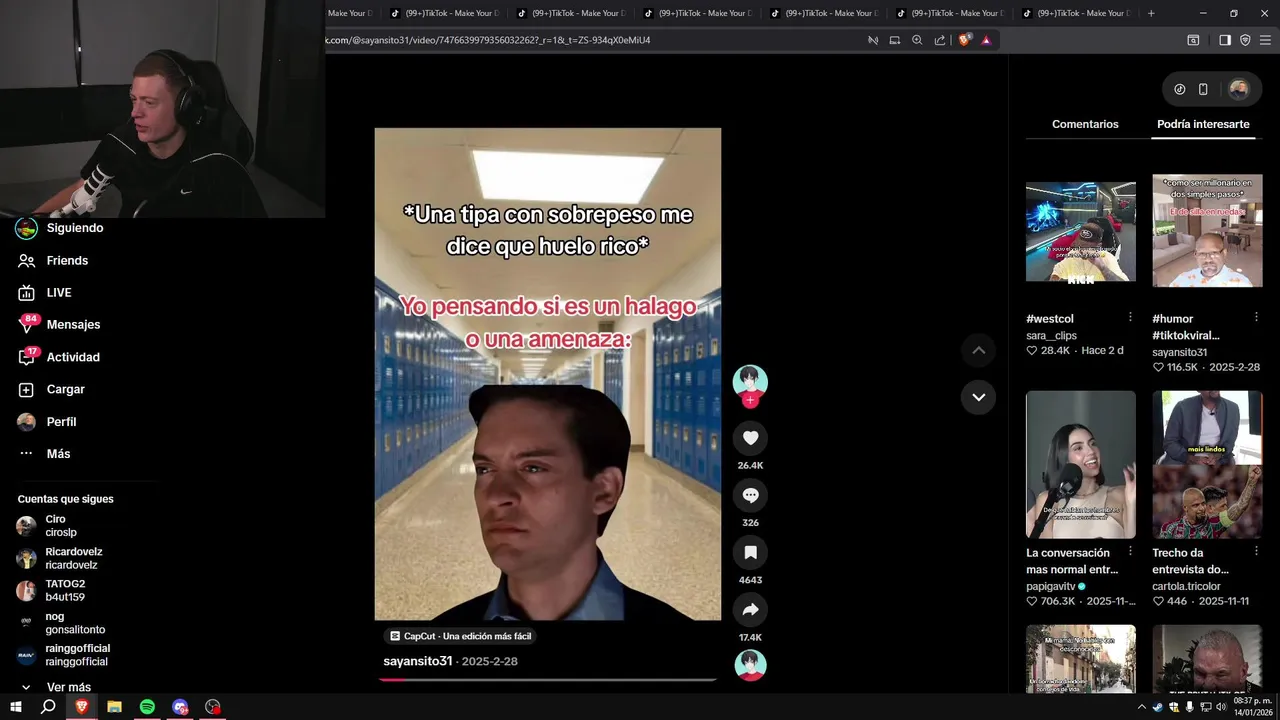Open followed account nog gonsalitonto
This screenshot has height=720, width=1280.
coord(60,623)
